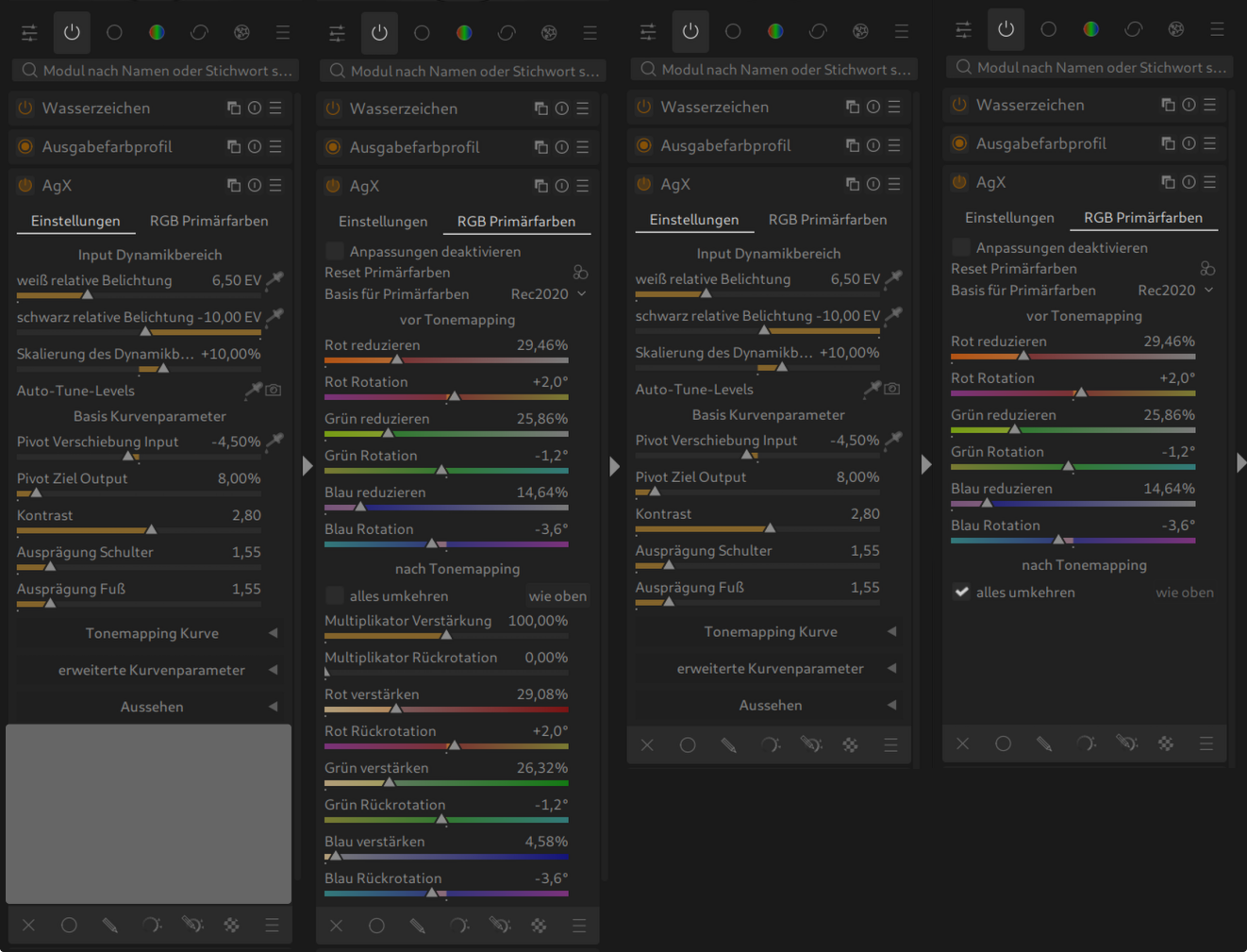The image size is (1247, 952).
Task: Toggle Ausgabefarbprofil power button in third panel
Action: click(644, 145)
